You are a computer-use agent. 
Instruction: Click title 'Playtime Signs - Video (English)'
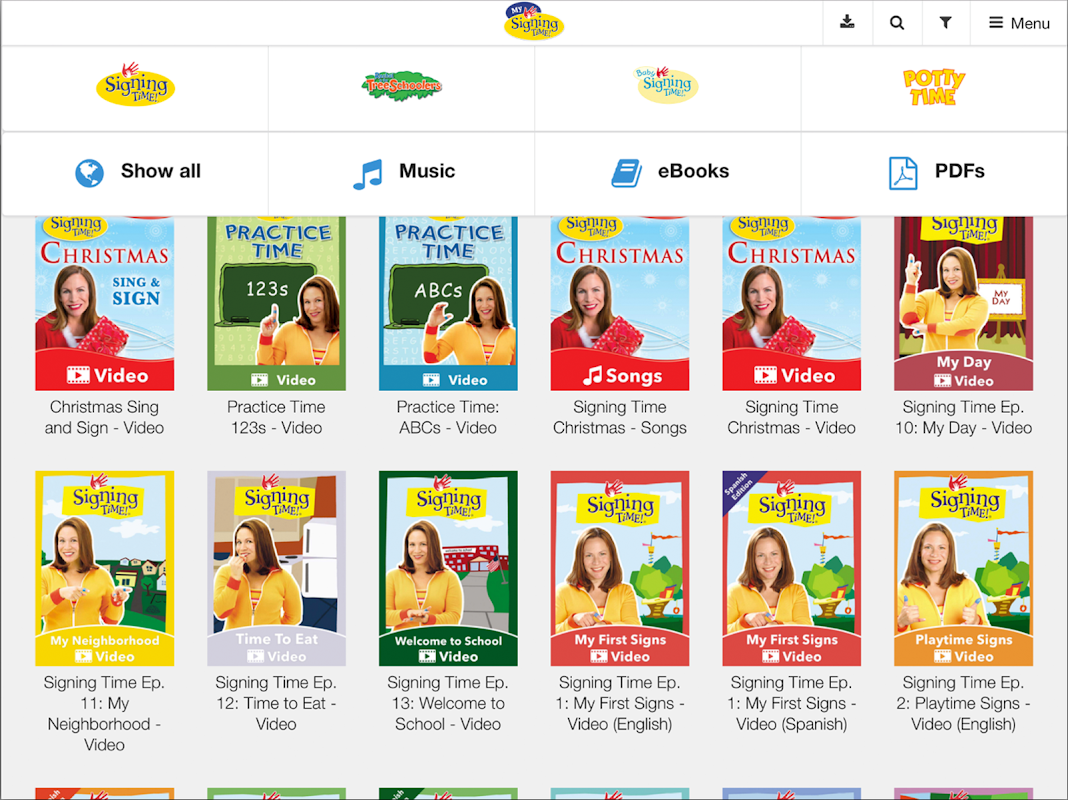tap(963, 703)
